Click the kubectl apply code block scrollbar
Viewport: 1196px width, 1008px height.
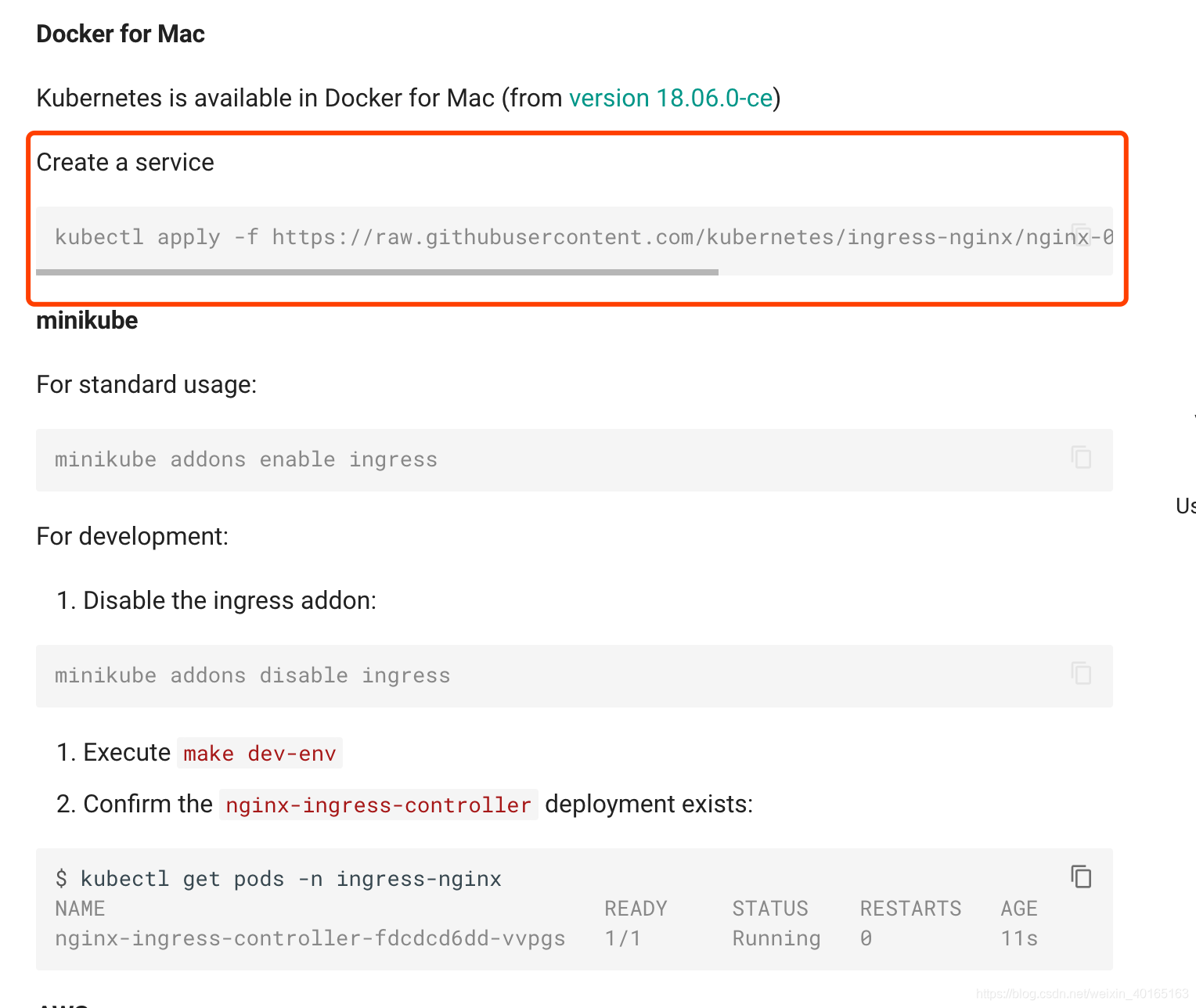tap(377, 272)
